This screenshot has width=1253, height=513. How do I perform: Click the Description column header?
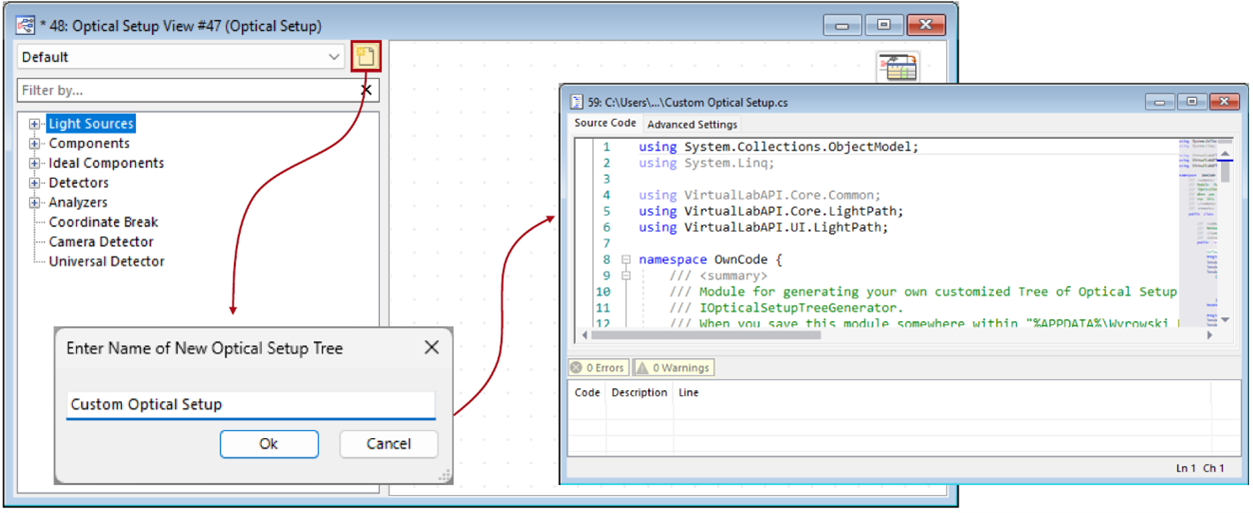click(639, 393)
